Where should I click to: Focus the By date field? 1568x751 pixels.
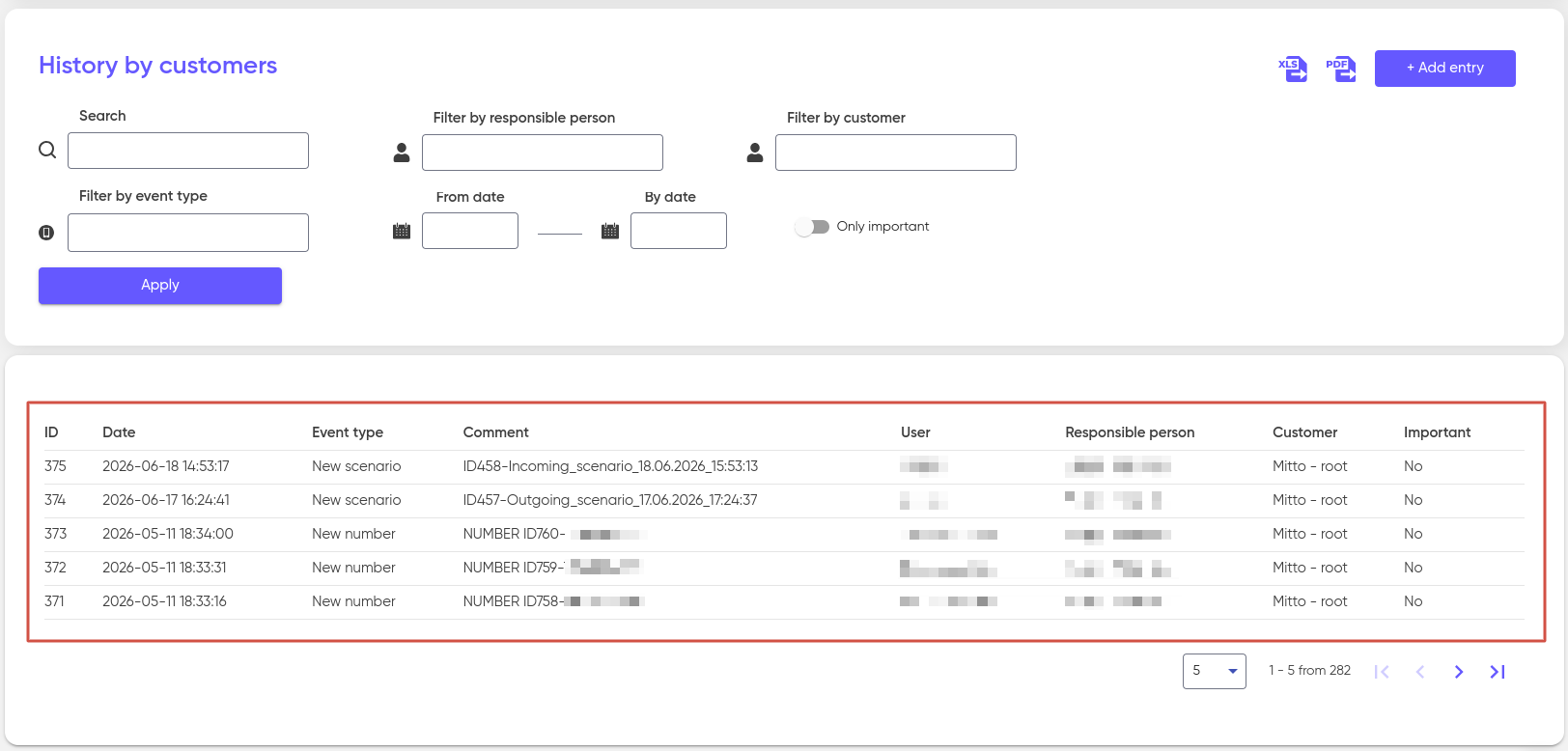679,231
